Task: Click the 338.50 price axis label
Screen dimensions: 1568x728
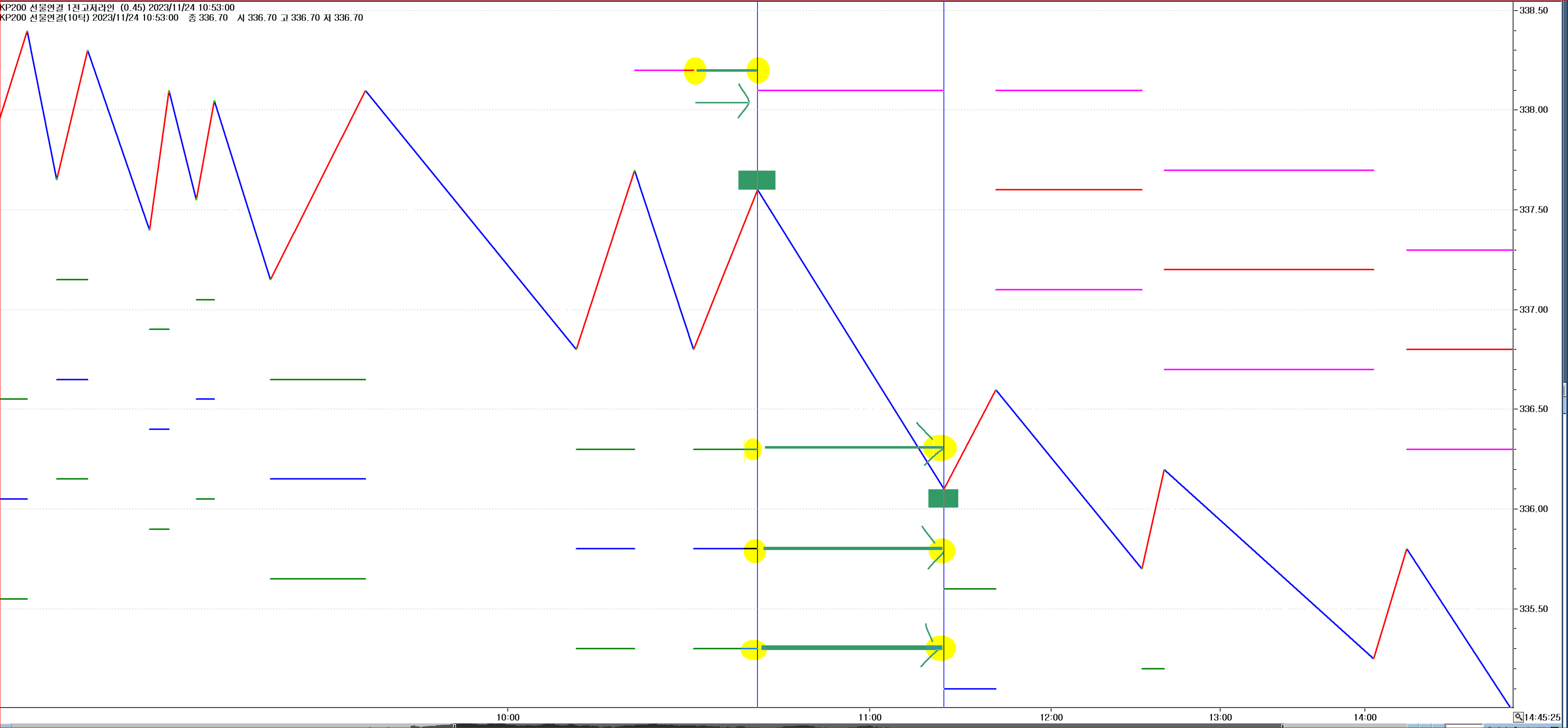Action: click(1533, 10)
